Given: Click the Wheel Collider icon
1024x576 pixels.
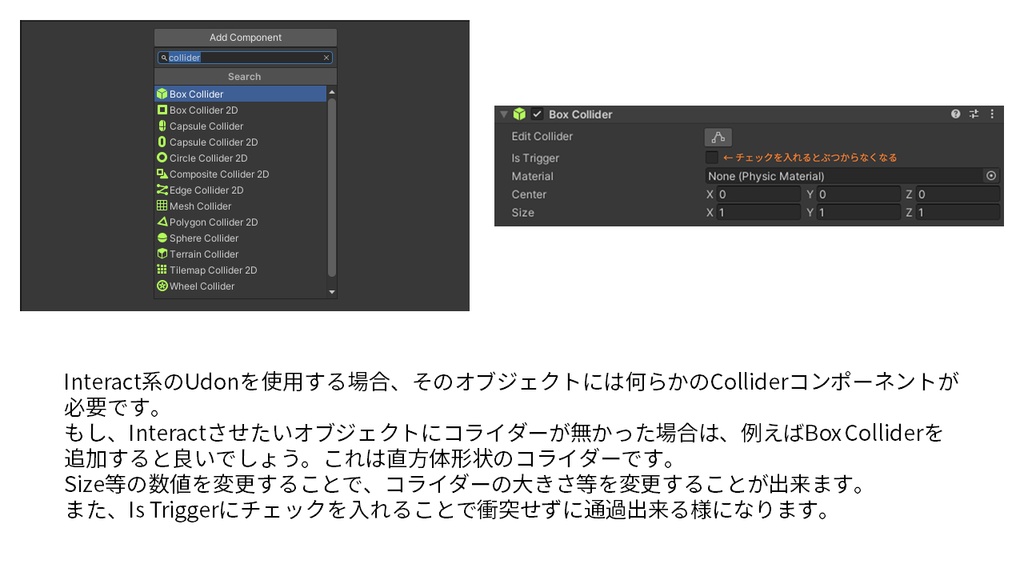Looking at the screenshot, I should coord(163,286).
